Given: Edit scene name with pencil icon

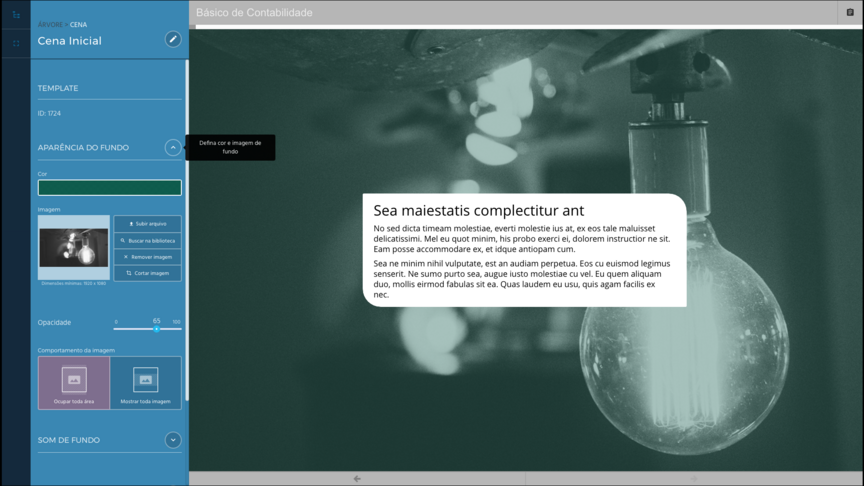Looking at the screenshot, I should (173, 39).
